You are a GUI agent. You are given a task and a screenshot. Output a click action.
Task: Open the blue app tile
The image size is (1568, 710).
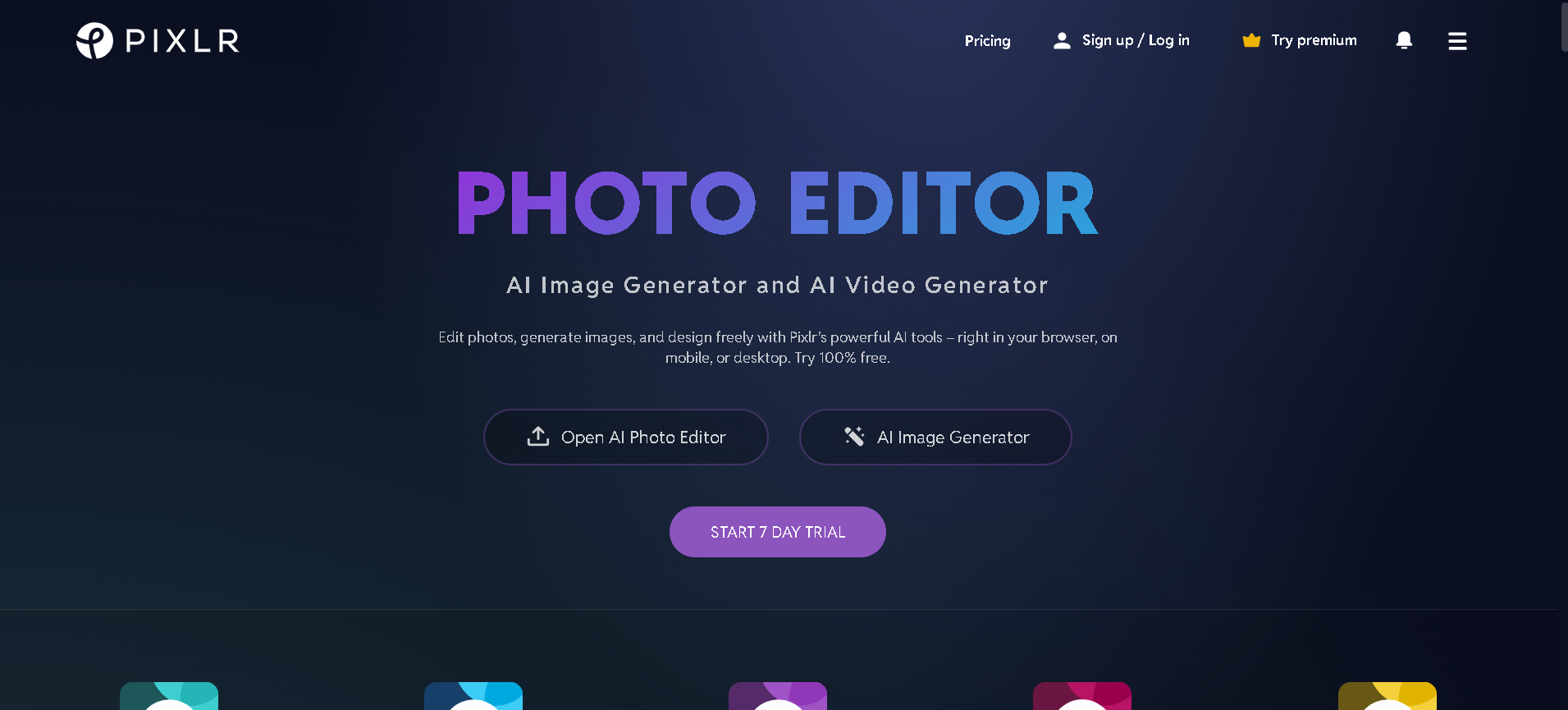(x=473, y=696)
